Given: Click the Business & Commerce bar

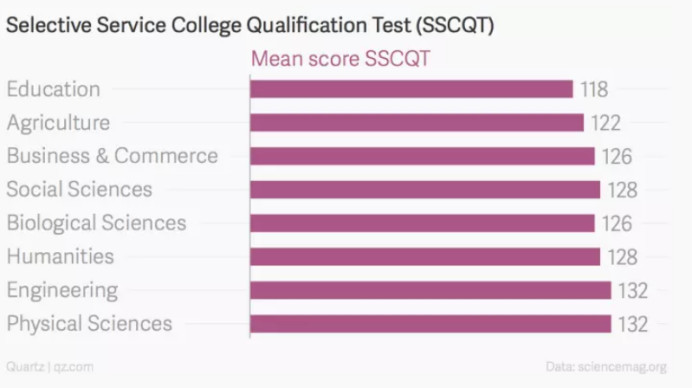Looking at the screenshot, I should pyautogui.click(x=422, y=156).
